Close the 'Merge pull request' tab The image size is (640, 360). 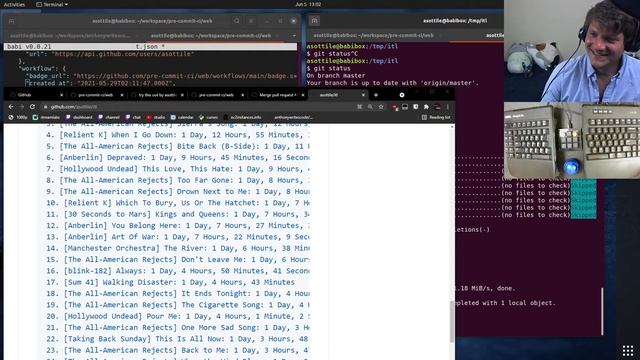tap(303, 95)
